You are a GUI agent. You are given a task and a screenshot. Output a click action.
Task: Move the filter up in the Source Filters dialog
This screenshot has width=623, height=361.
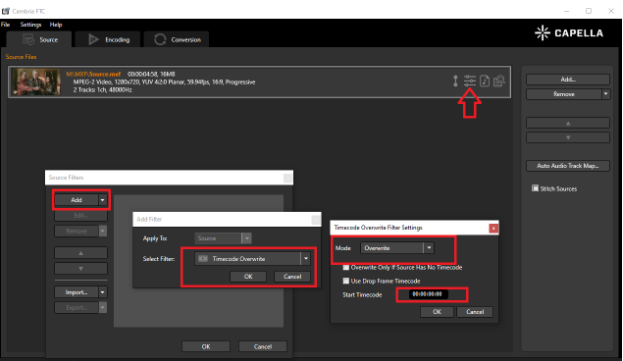(x=81, y=253)
